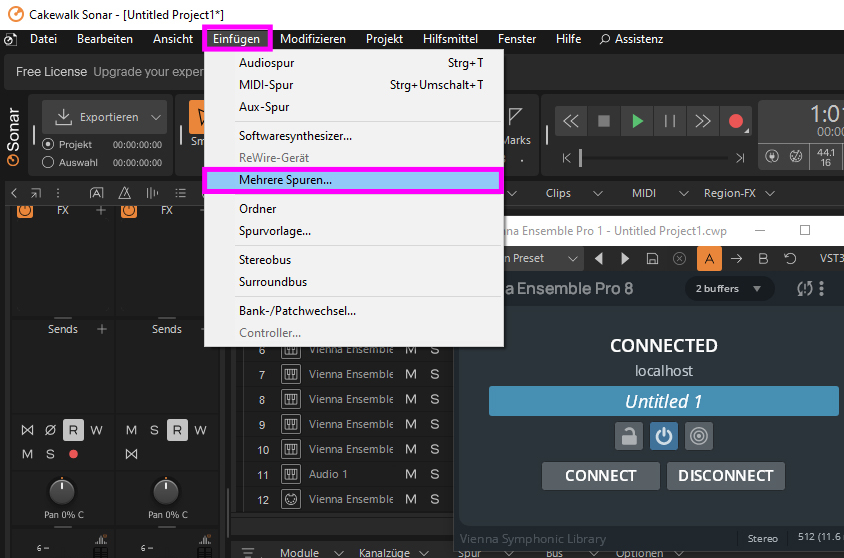Click the Stop transport button

coord(604,121)
